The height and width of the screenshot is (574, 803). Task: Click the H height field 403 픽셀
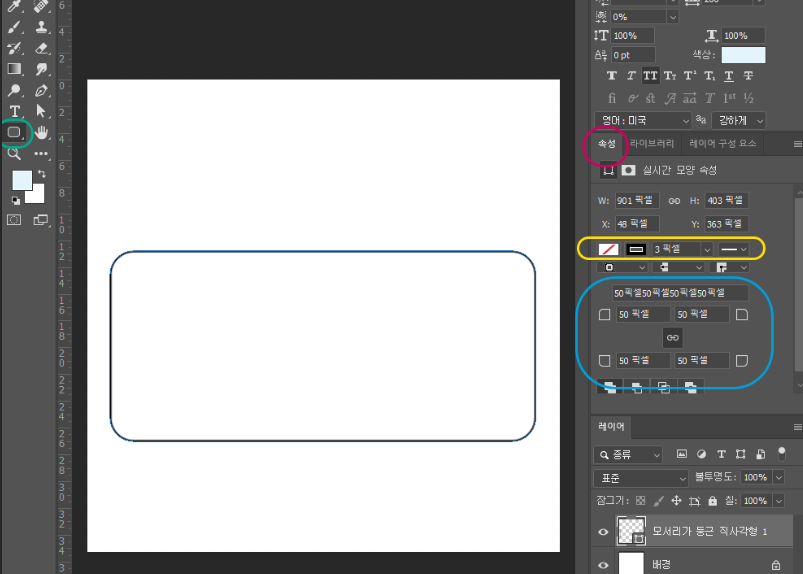[x=726, y=201]
